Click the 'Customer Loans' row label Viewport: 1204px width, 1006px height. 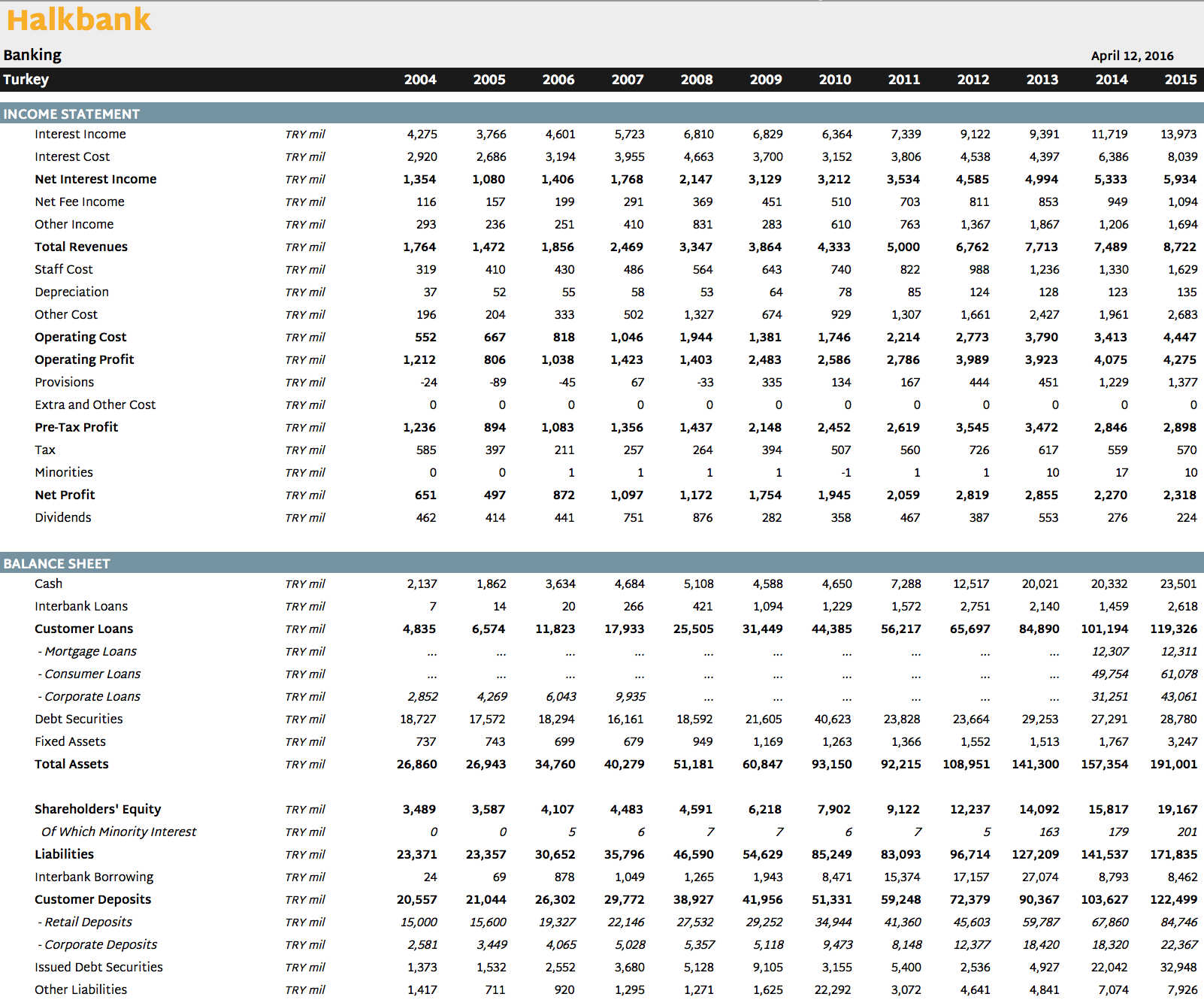tap(84, 629)
